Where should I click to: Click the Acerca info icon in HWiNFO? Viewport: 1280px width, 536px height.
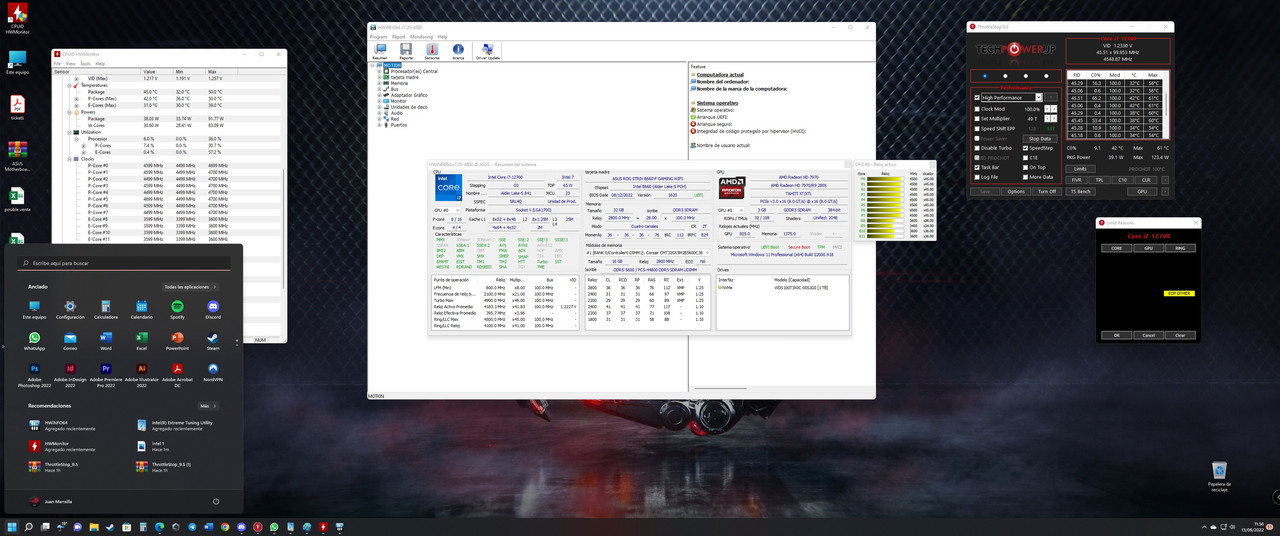[x=458, y=51]
